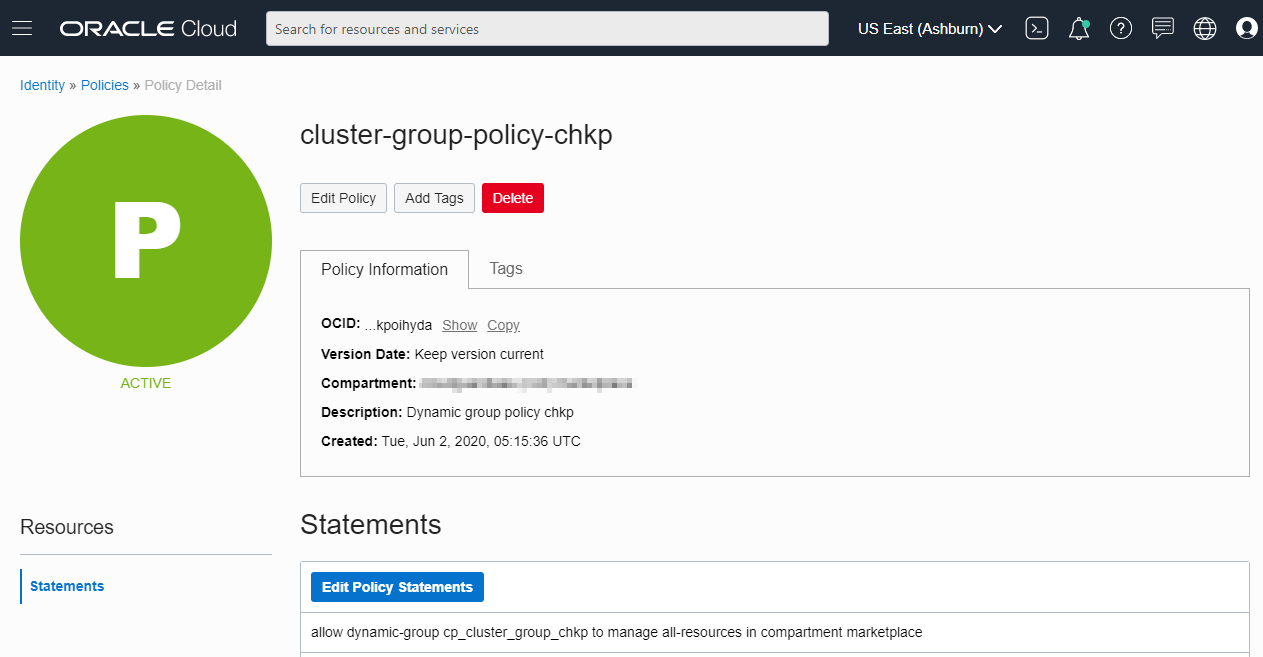Click the Oracle Cloud logo
Screen dimensions: 1263x657
pos(148,29)
